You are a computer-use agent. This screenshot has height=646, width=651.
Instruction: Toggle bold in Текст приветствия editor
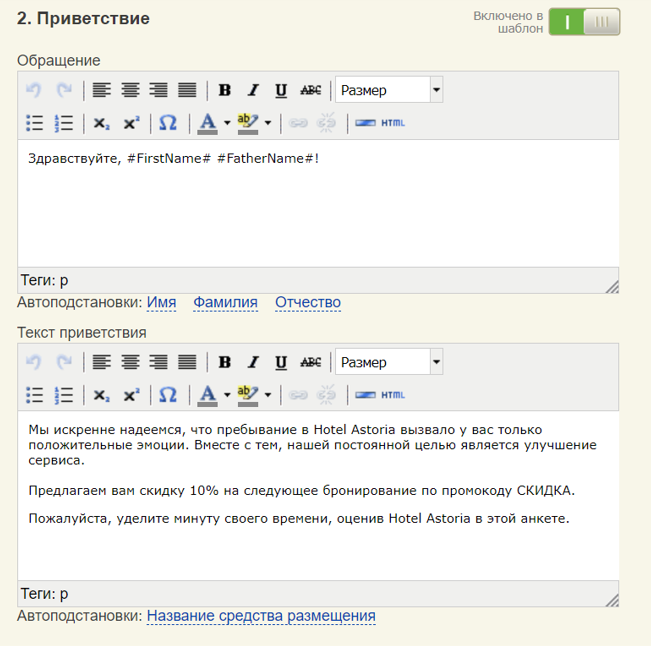tap(225, 362)
